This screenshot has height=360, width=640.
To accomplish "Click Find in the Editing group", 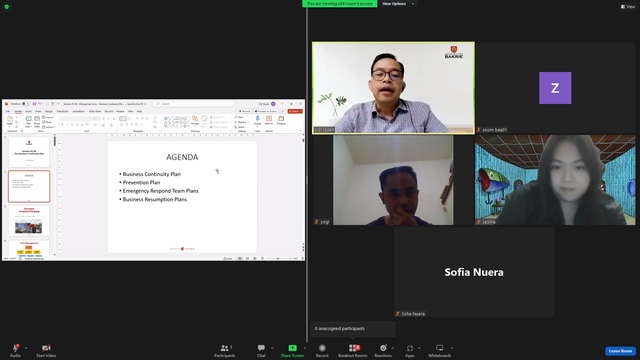I will coord(239,117).
